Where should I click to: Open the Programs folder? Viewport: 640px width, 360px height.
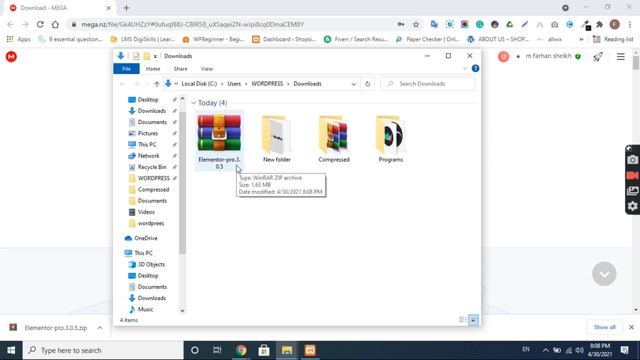(391, 139)
